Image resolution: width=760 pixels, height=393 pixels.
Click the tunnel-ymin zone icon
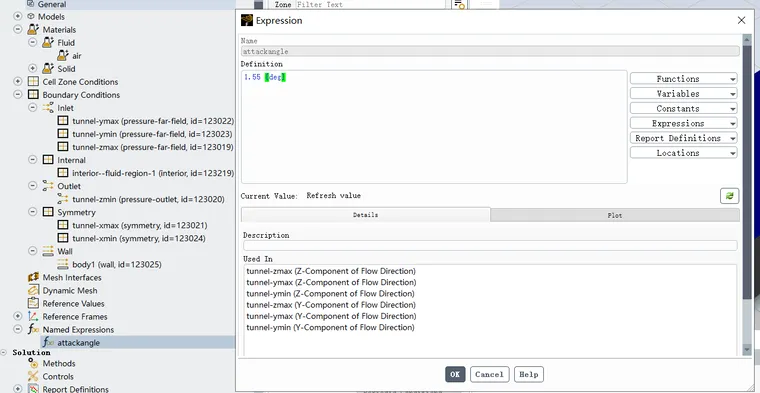(x=63, y=134)
